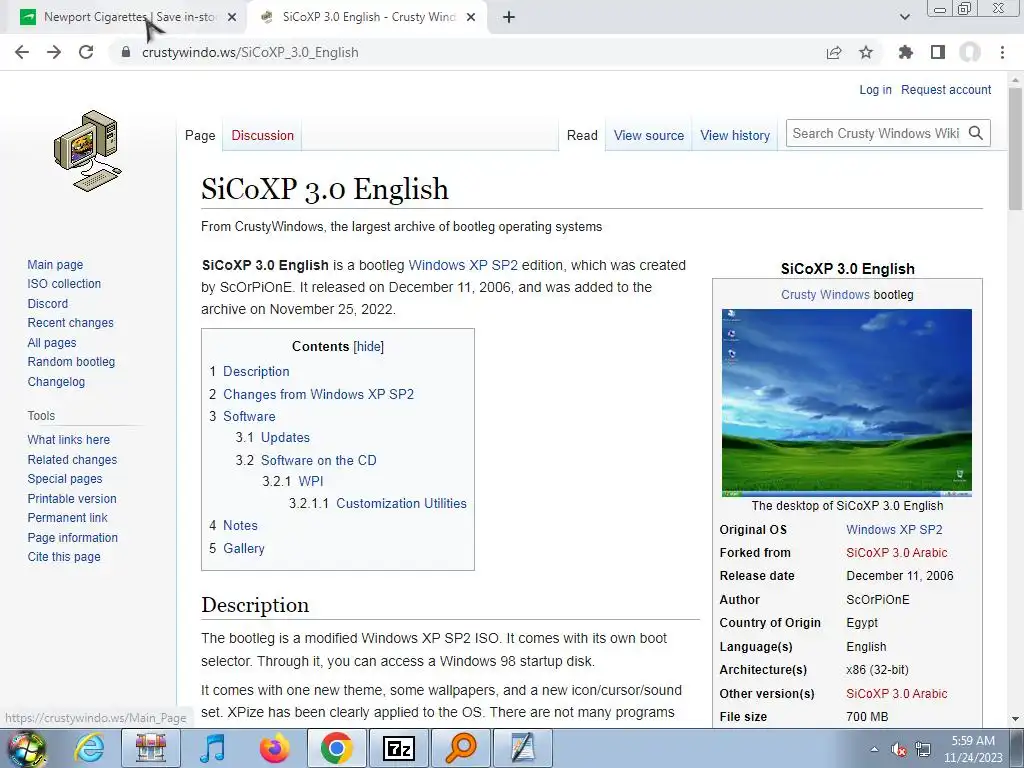Click the page vertical scrollbar thumb

(1015, 148)
